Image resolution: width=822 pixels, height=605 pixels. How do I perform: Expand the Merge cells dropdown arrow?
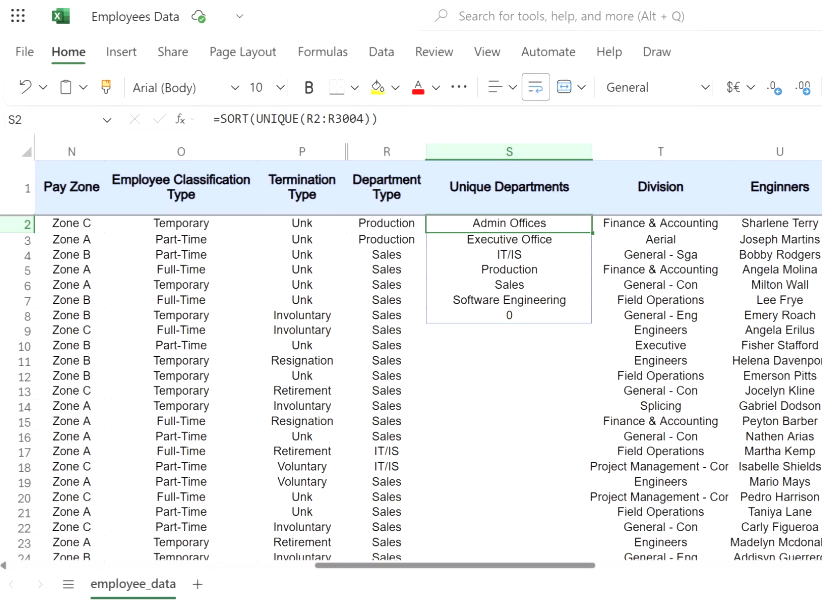coord(581,88)
